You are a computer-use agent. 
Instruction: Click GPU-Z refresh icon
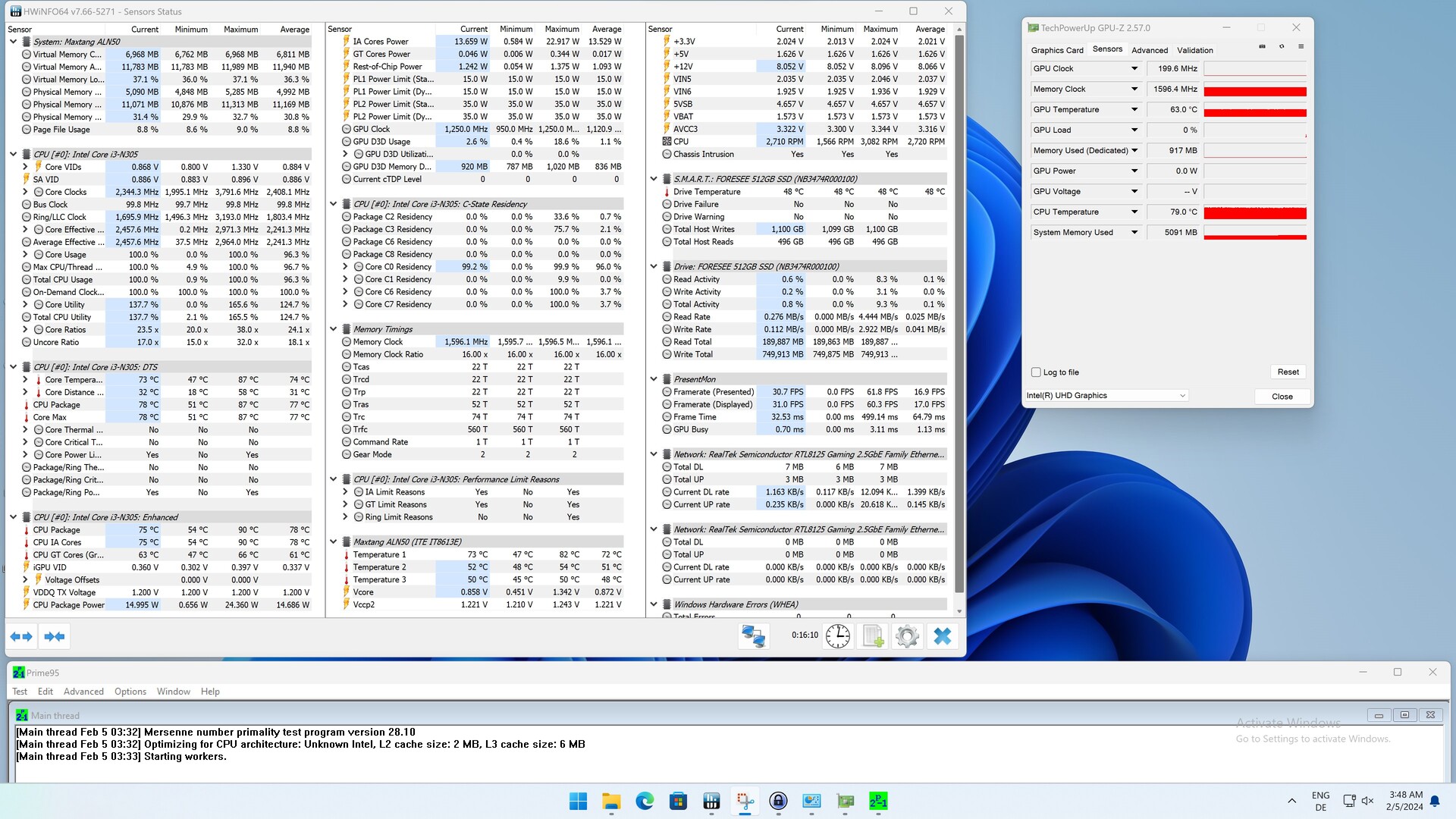(x=1282, y=47)
